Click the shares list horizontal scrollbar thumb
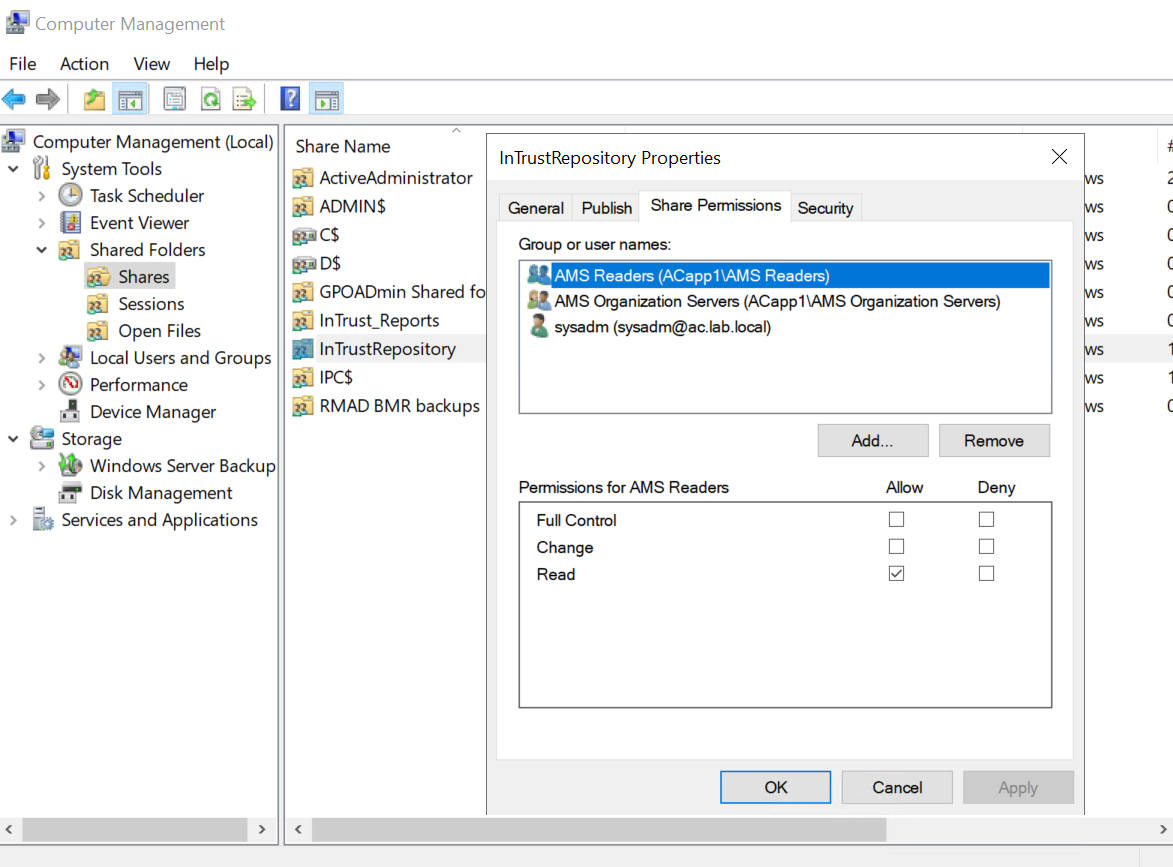The height and width of the screenshot is (867, 1173). coord(598,829)
